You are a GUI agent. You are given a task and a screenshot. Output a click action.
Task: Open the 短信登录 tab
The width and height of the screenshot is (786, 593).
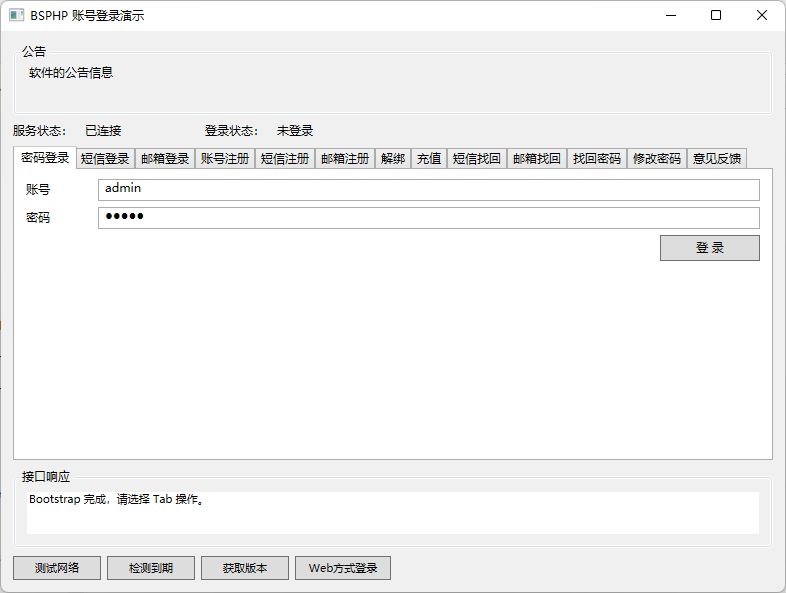coord(105,159)
